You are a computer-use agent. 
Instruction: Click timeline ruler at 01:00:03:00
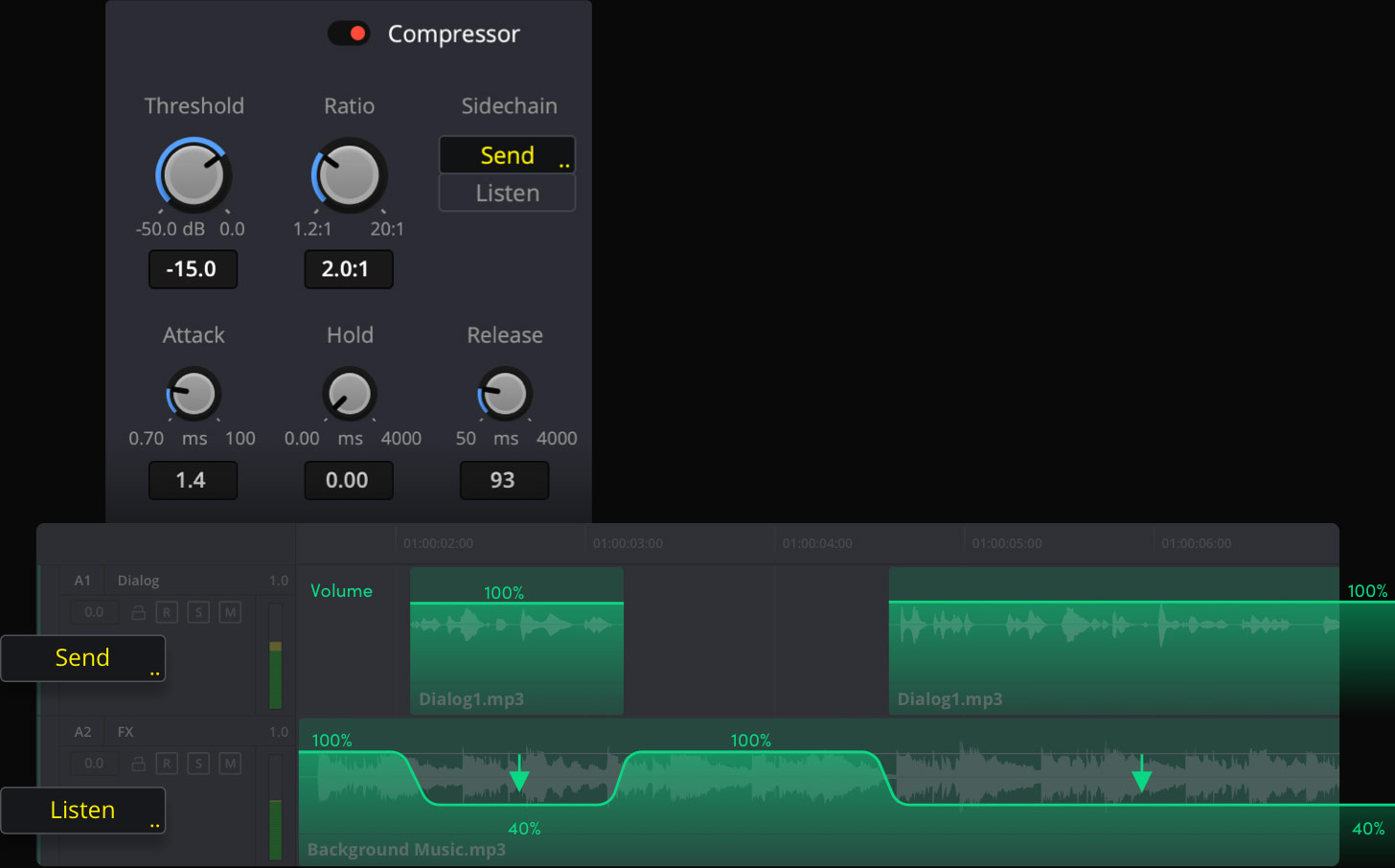[628, 543]
